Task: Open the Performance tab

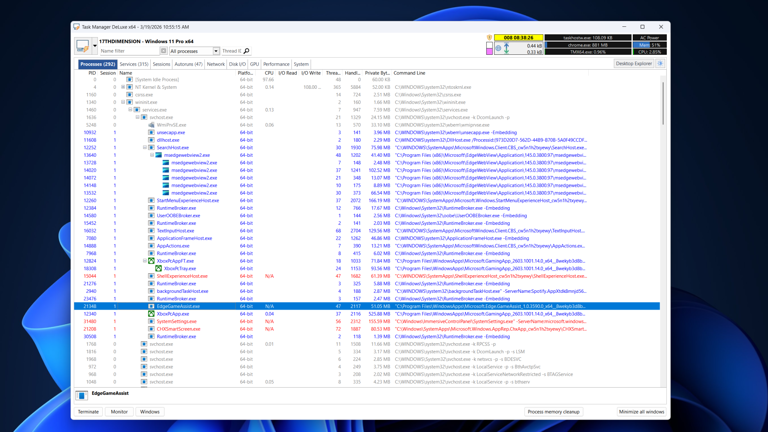Action: pyautogui.click(x=276, y=64)
